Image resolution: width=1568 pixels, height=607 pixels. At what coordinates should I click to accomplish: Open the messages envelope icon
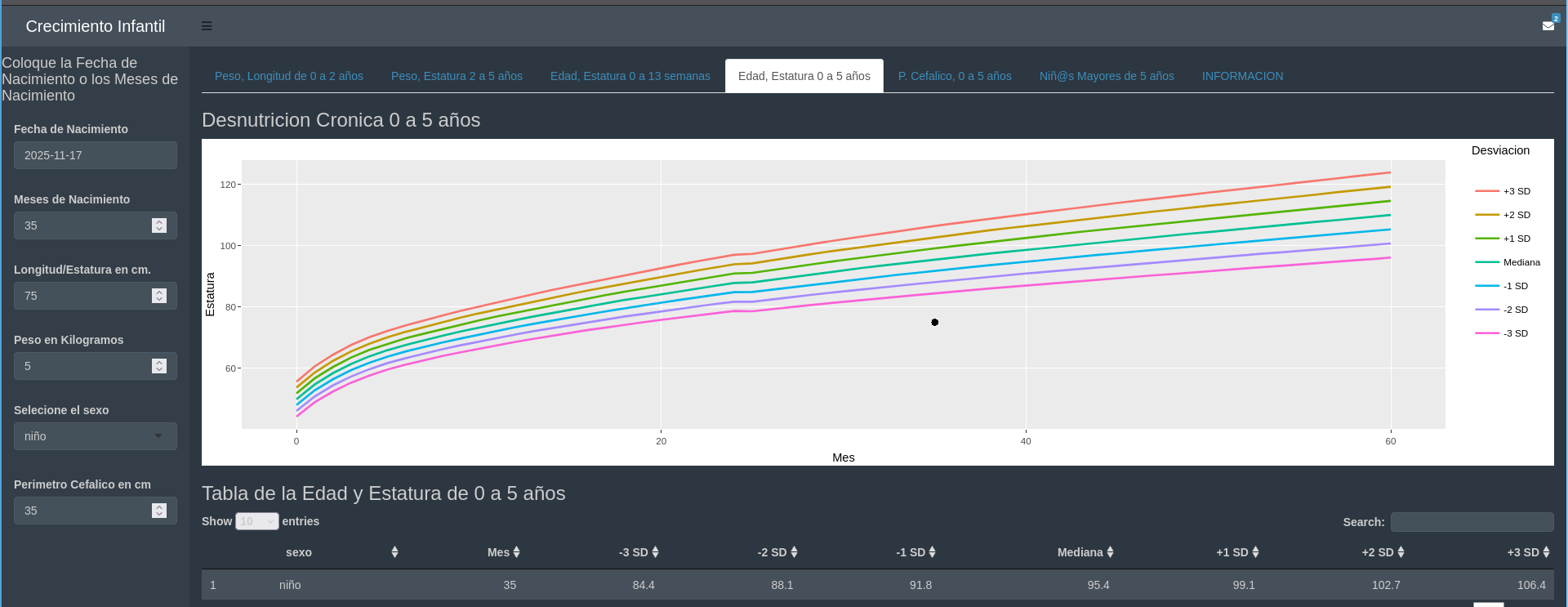pos(1548,26)
